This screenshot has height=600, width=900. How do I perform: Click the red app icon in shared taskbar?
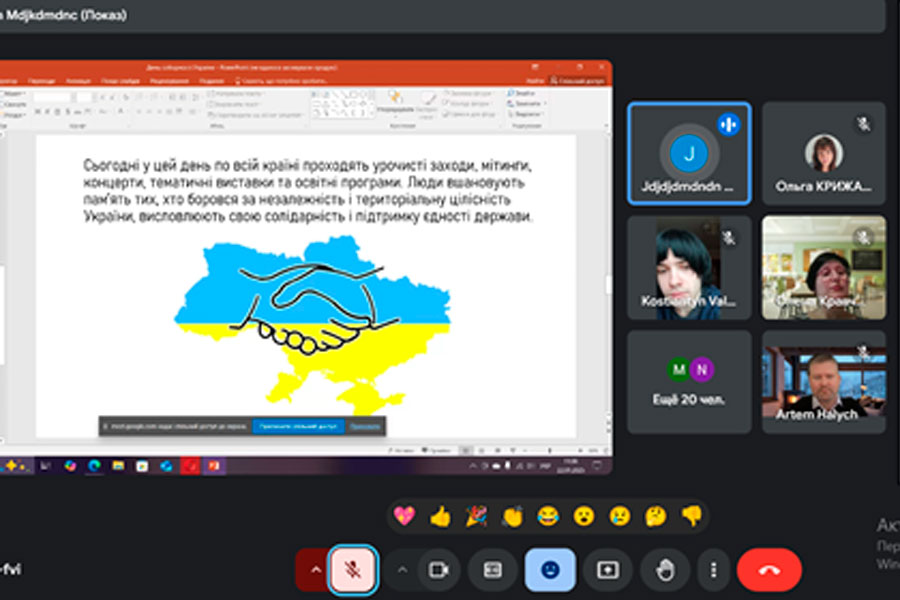pos(190,466)
